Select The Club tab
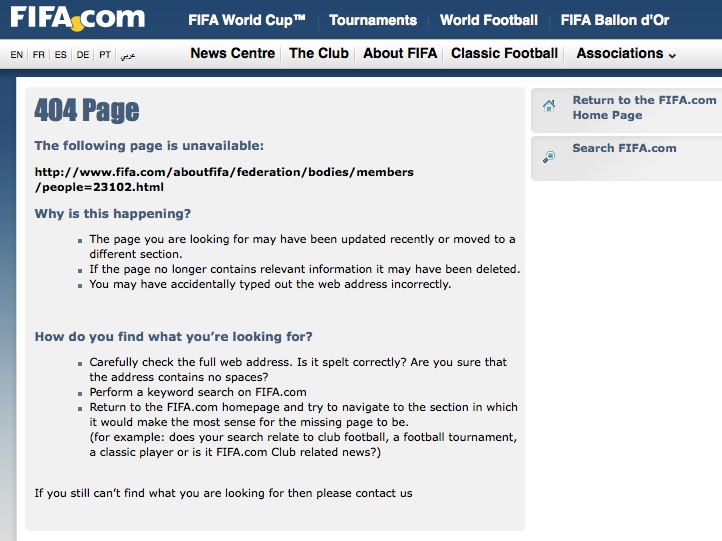The width and height of the screenshot is (722, 541). (x=319, y=53)
